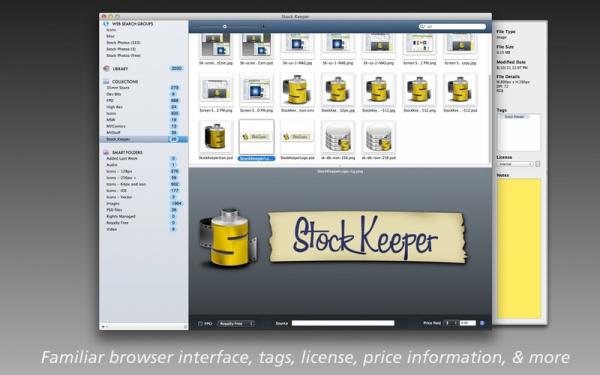Click the Web Search Groups globe icon
Screen dimensions: 600x375
pyautogui.click(x=106, y=24)
